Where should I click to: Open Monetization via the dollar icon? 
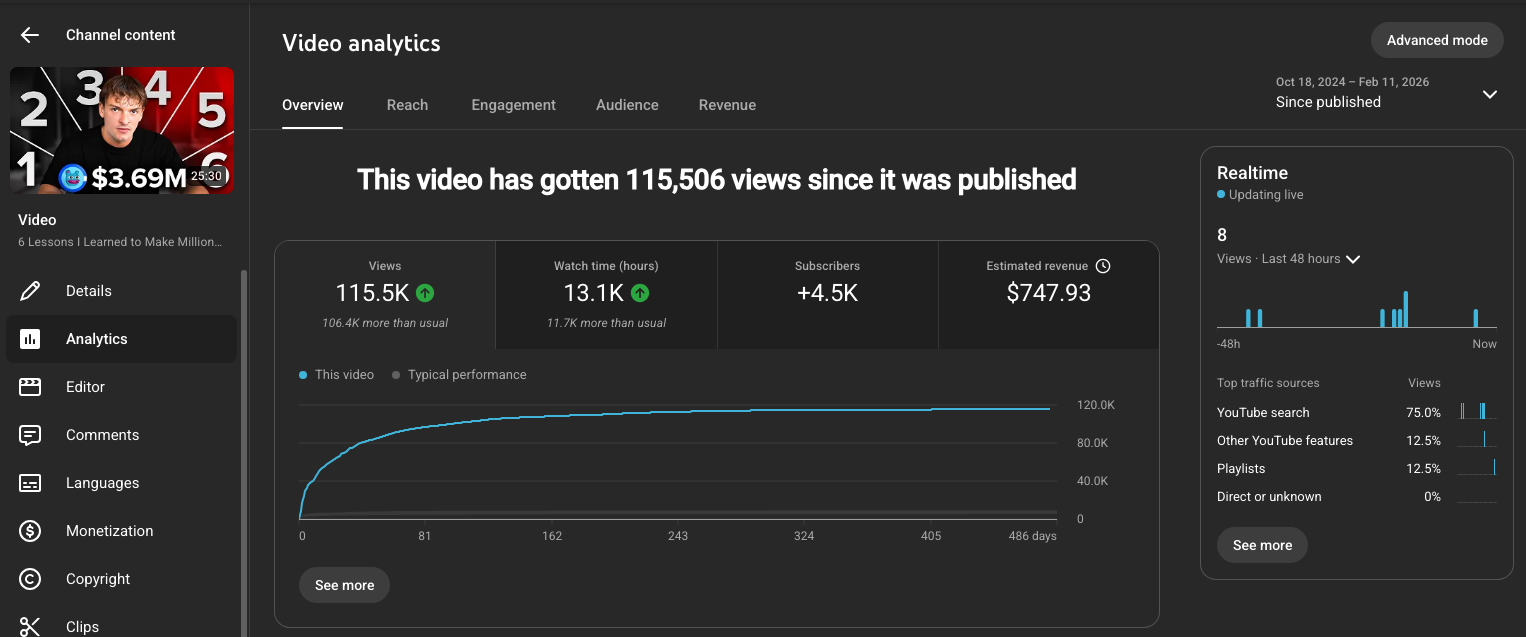(30, 530)
